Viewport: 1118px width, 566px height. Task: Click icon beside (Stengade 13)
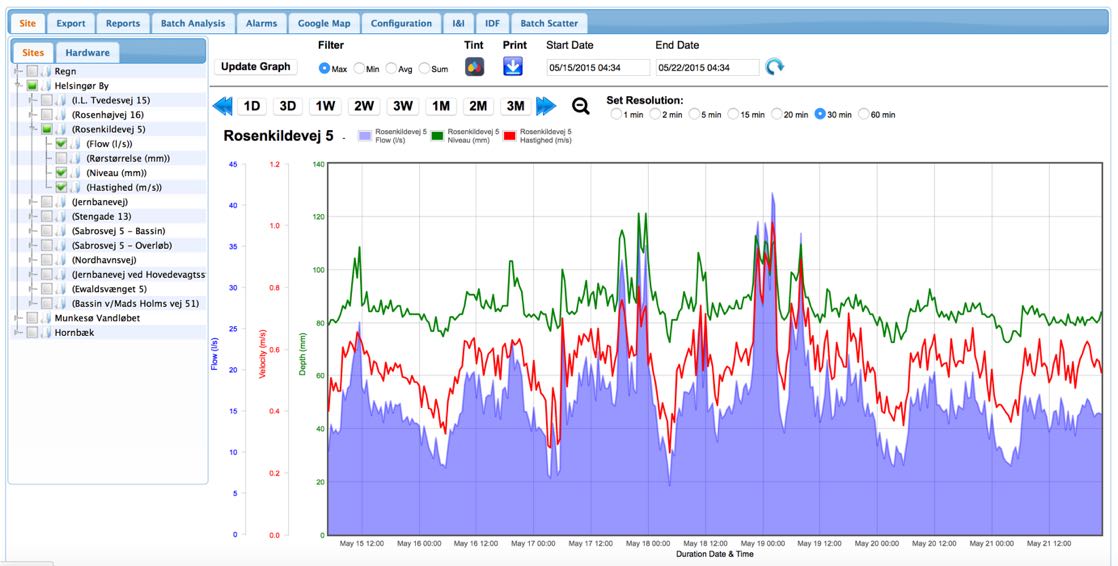[61, 217]
